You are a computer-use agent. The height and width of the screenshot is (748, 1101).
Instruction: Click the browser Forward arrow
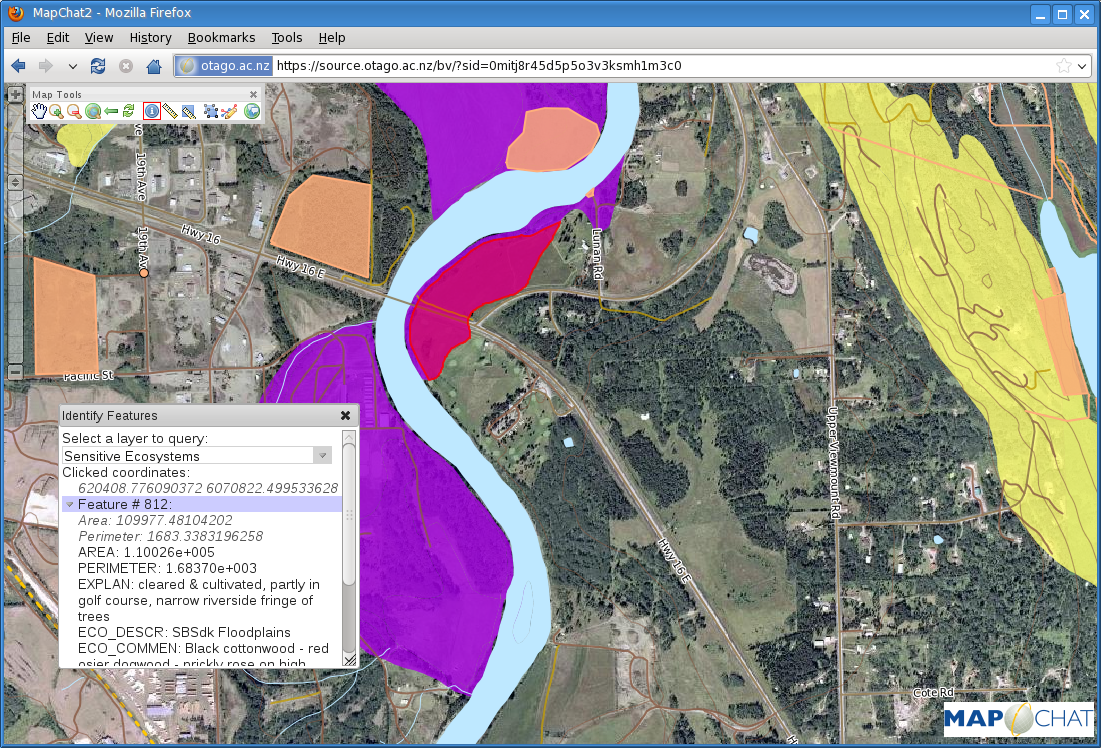point(46,66)
